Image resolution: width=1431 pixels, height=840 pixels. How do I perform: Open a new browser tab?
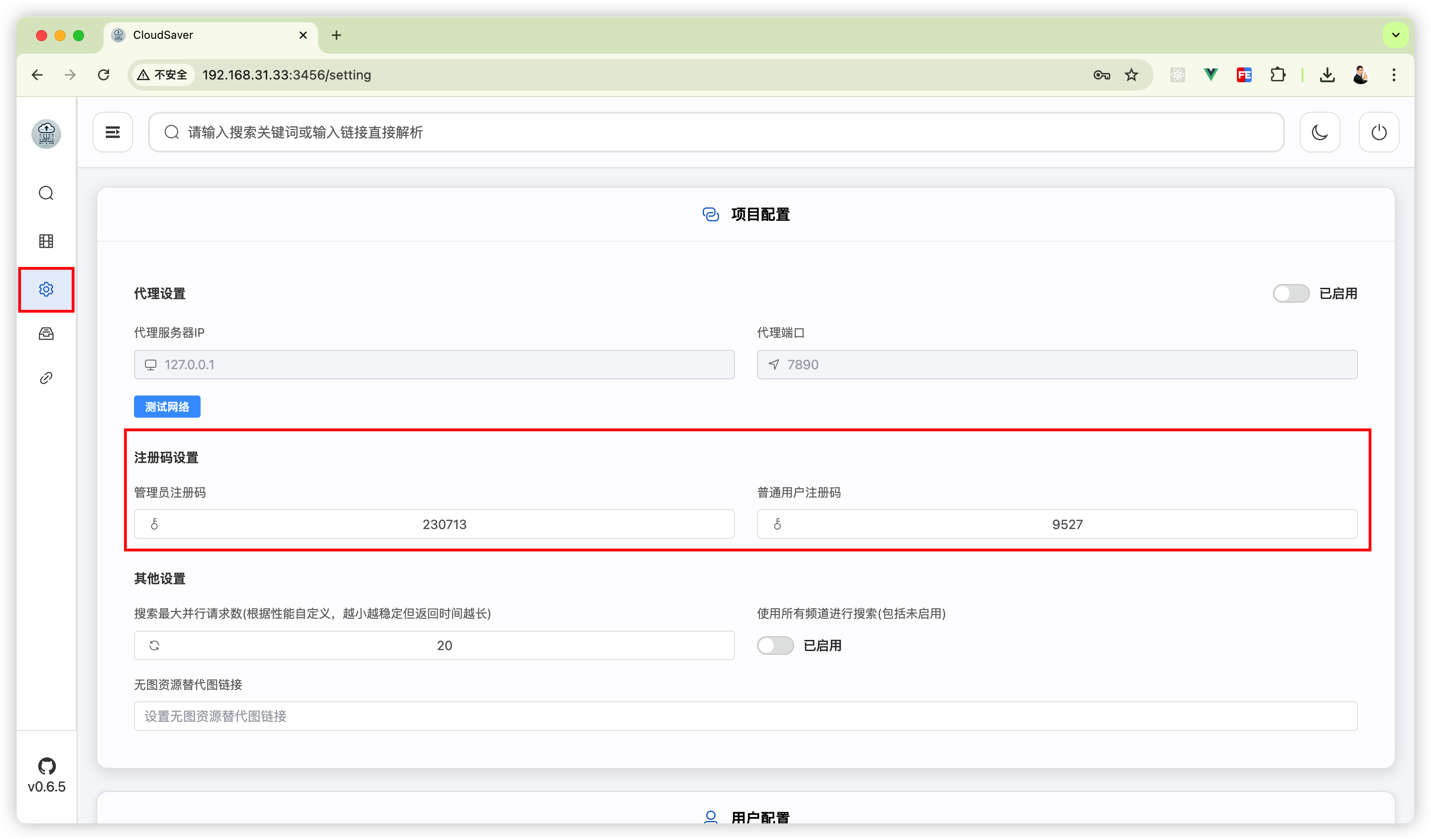point(336,35)
